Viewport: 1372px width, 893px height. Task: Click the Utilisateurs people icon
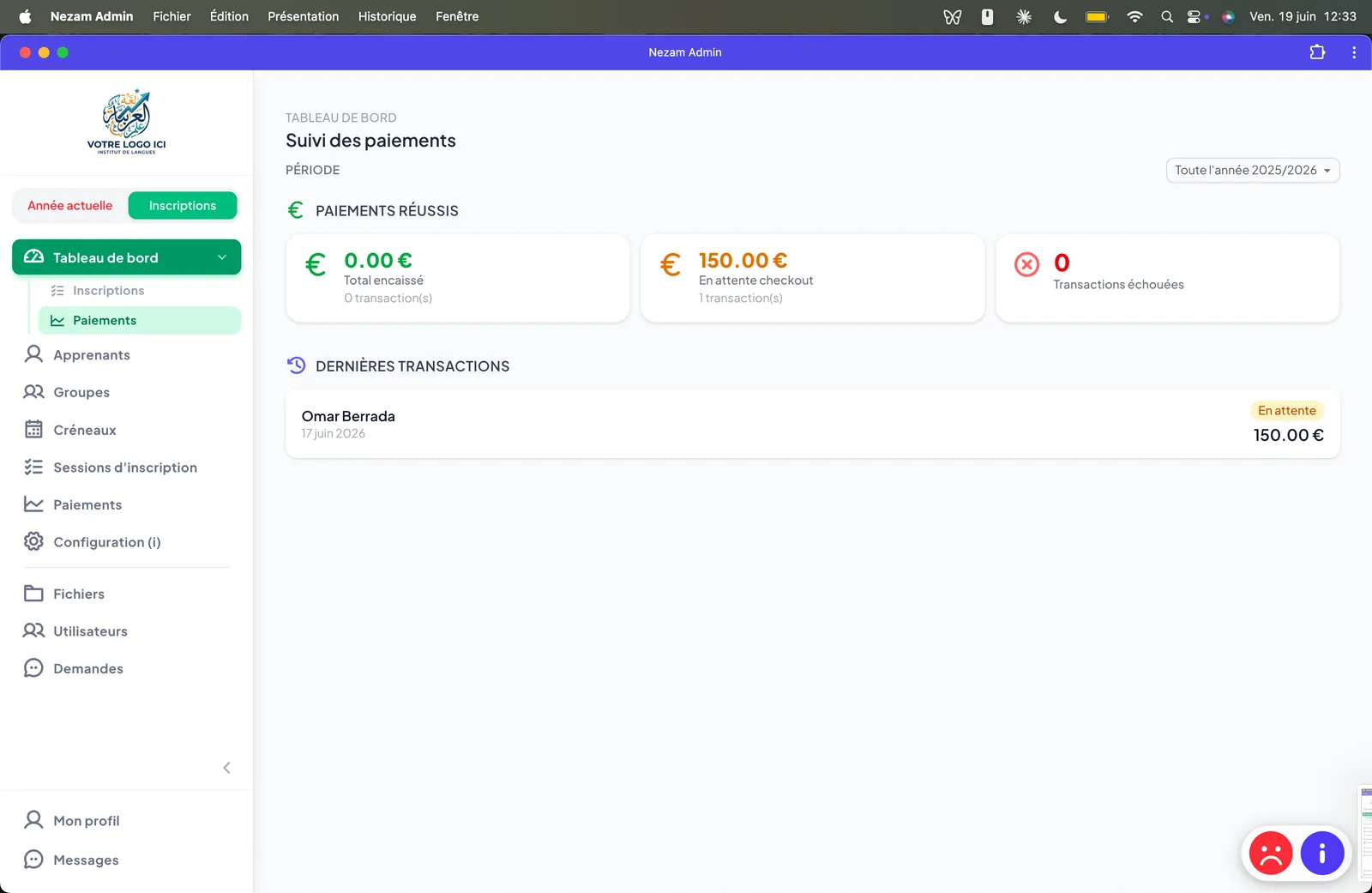(x=33, y=631)
